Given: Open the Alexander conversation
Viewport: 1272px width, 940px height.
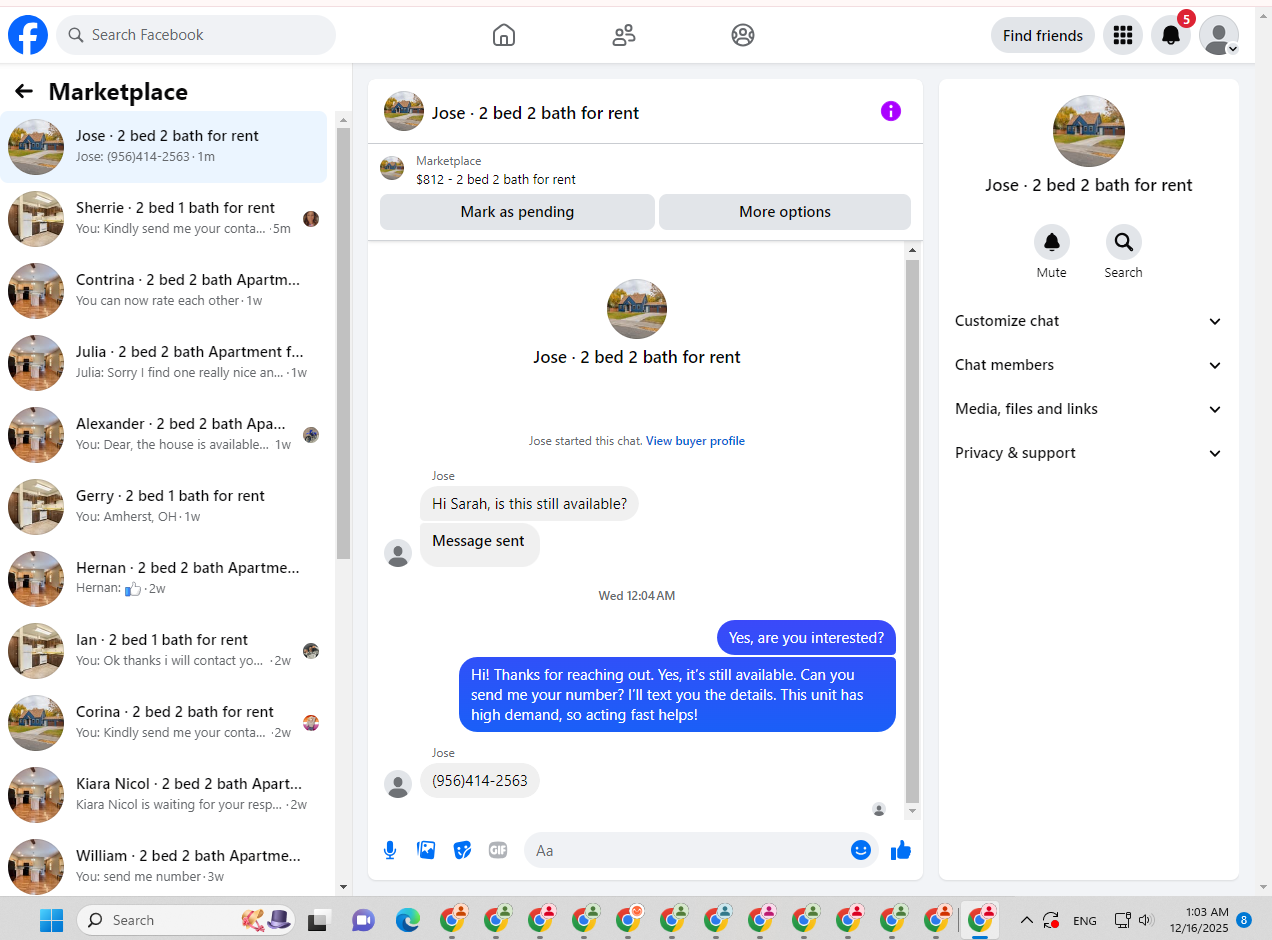Looking at the screenshot, I should 163,435.
